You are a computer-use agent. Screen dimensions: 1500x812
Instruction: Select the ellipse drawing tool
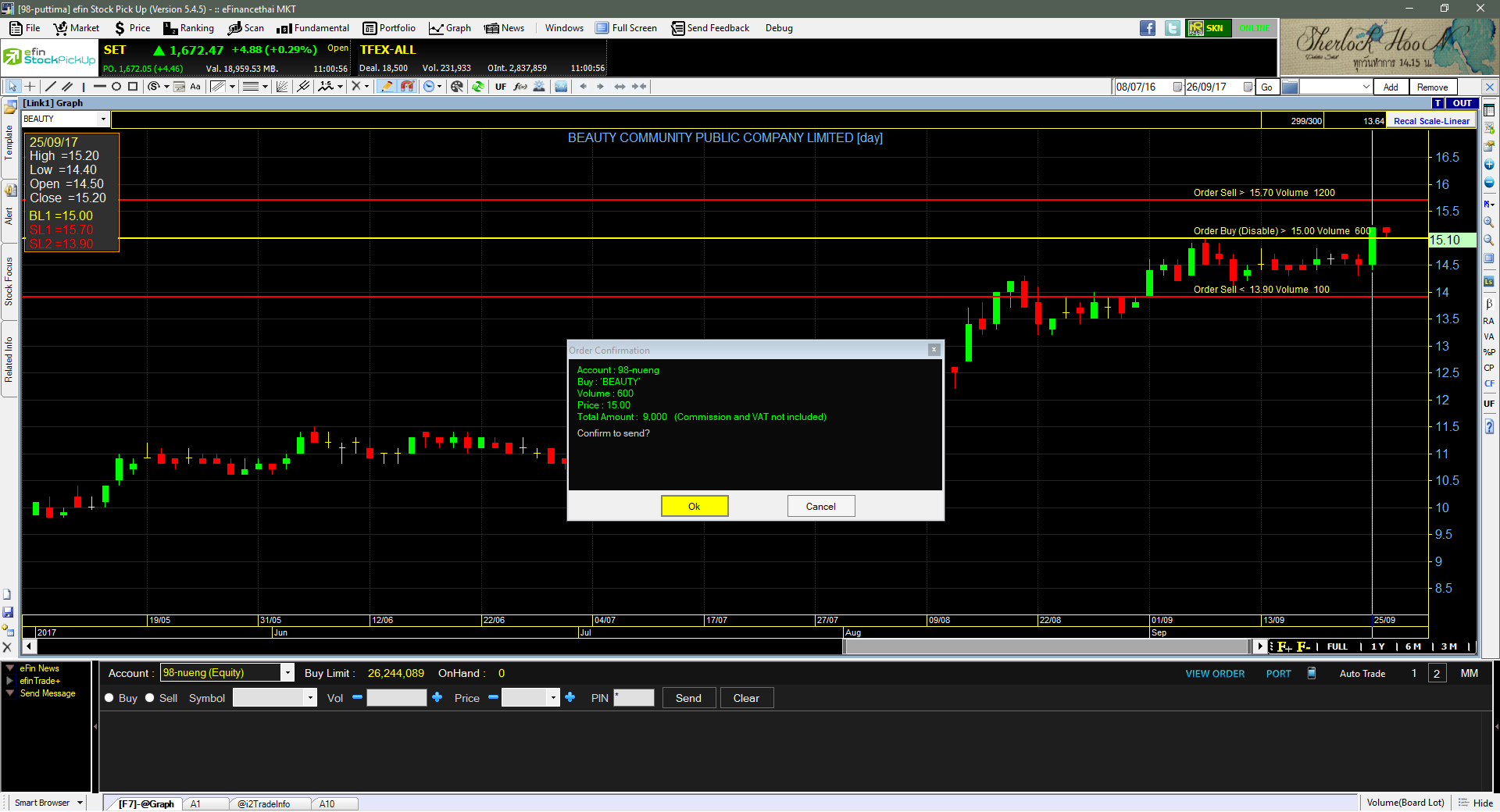pyautogui.click(x=116, y=87)
